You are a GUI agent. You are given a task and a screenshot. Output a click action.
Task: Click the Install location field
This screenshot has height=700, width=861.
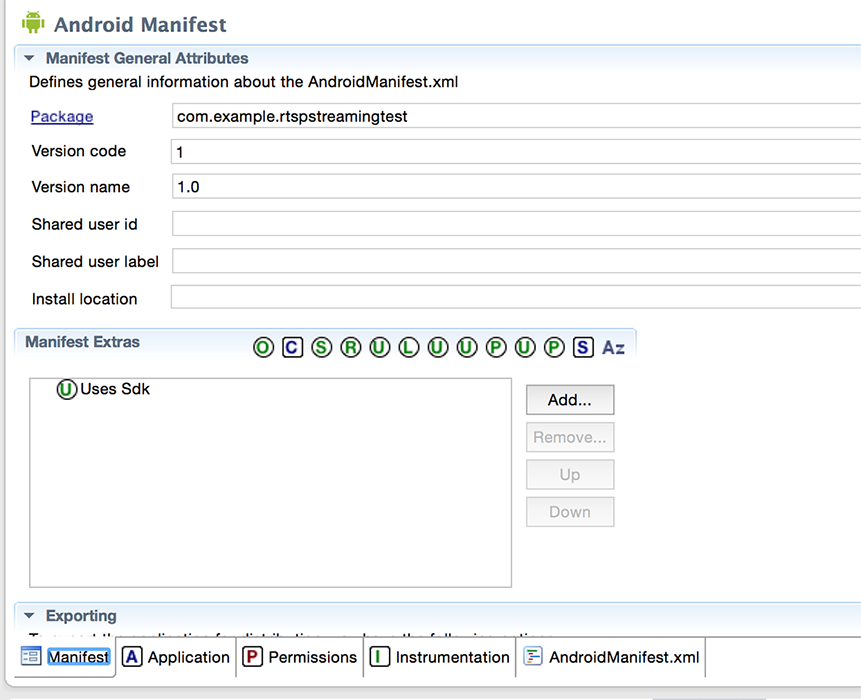pyautogui.click(x=515, y=298)
